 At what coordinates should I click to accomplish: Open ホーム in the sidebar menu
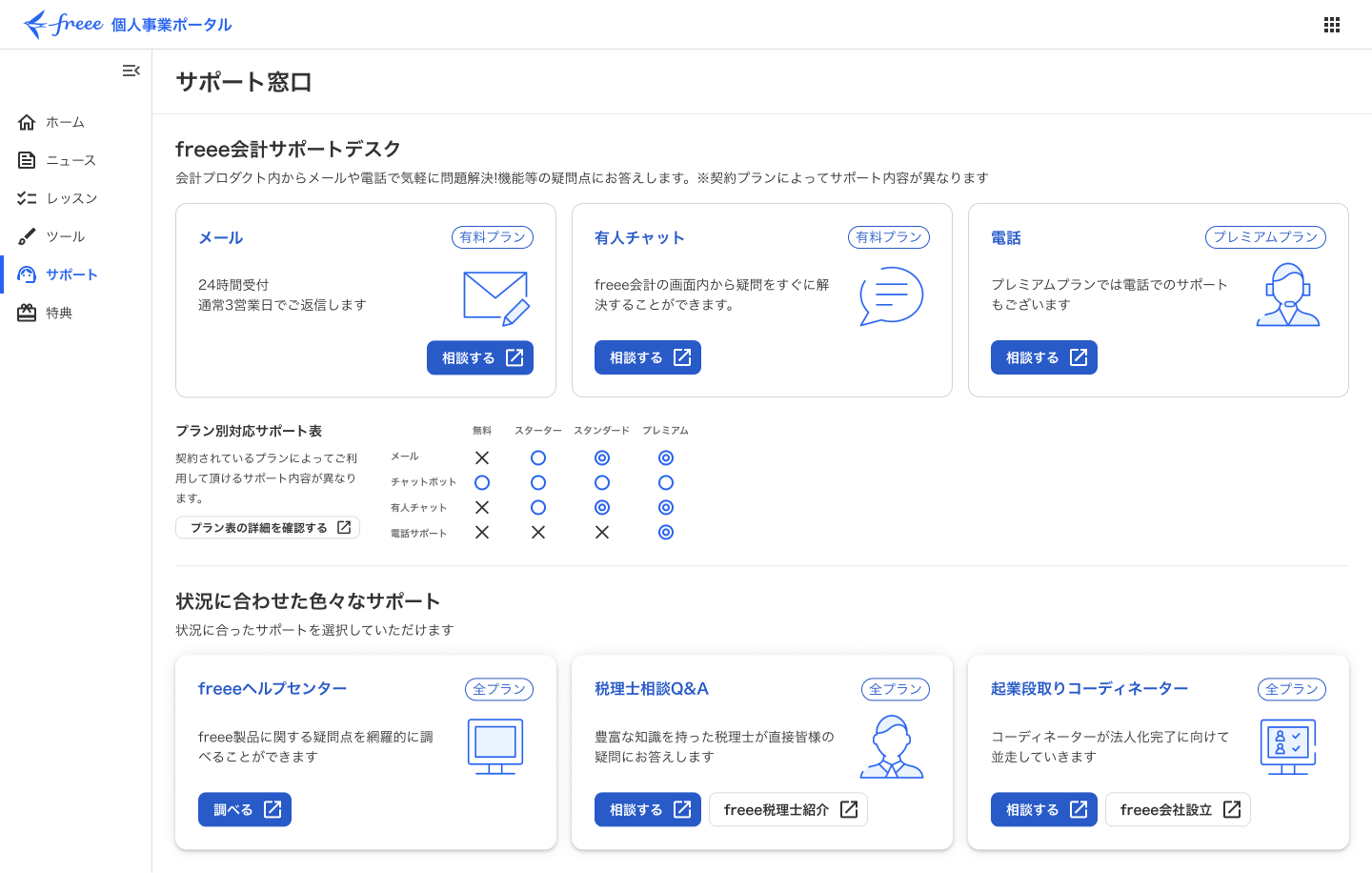[x=76, y=122]
